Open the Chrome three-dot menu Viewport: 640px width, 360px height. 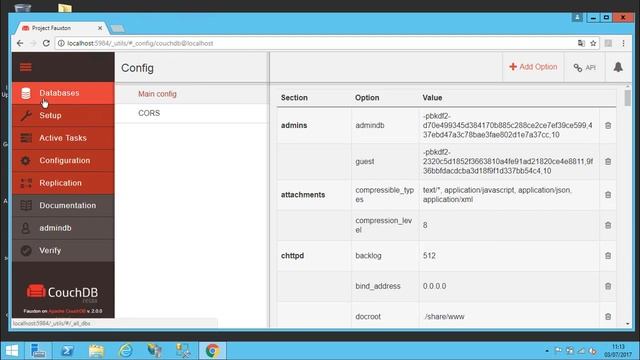click(x=623, y=43)
